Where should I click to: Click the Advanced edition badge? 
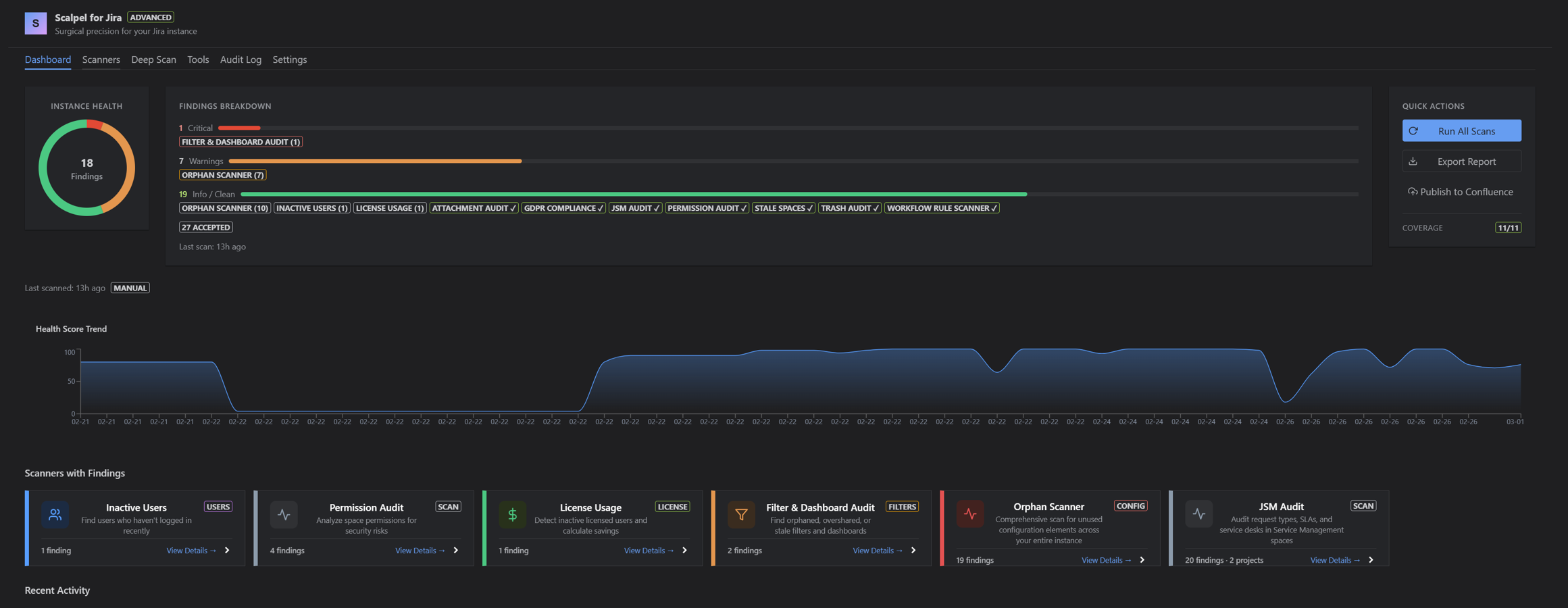pyautogui.click(x=151, y=18)
